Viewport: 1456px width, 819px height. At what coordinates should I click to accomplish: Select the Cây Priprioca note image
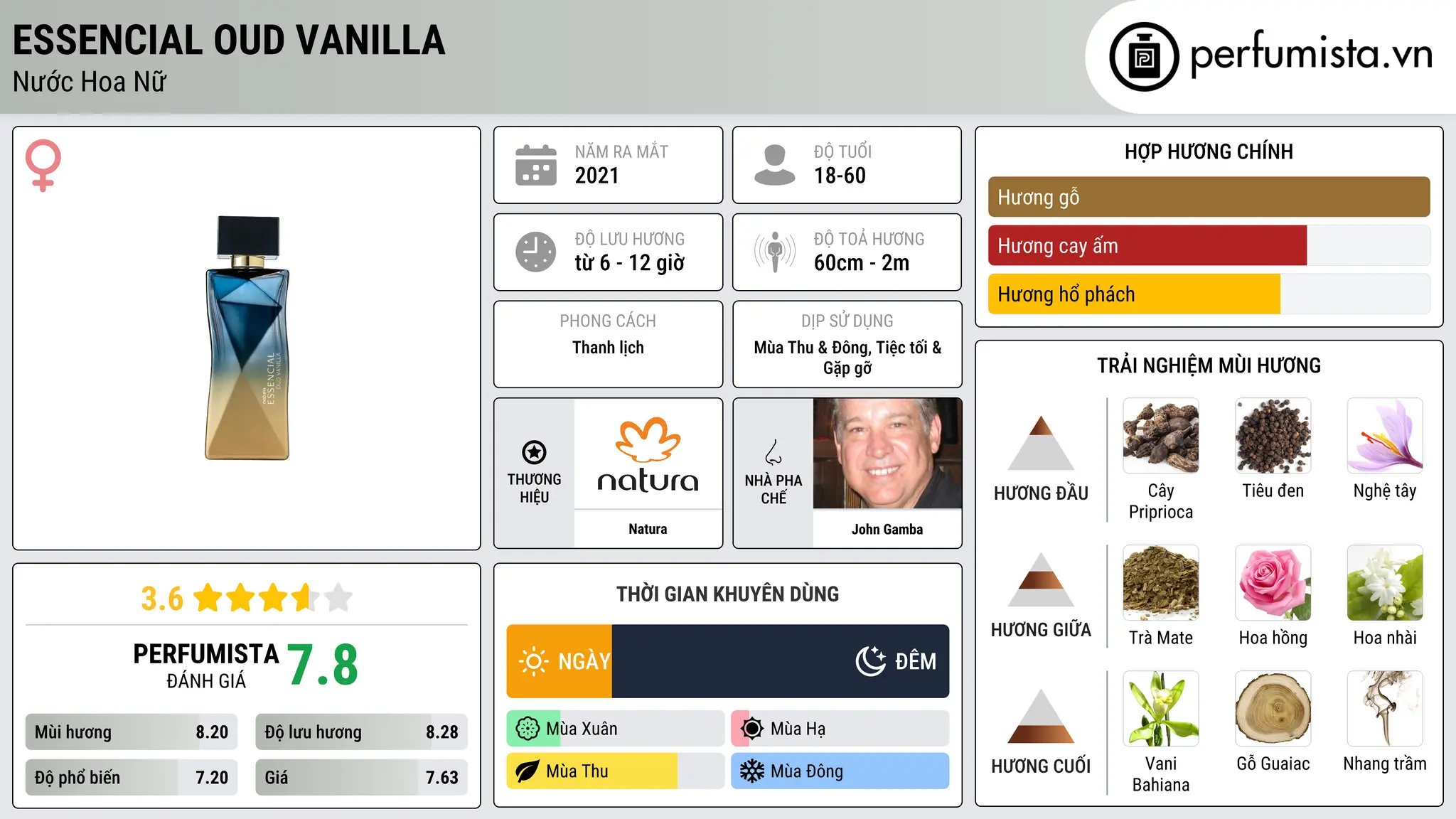[1161, 436]
